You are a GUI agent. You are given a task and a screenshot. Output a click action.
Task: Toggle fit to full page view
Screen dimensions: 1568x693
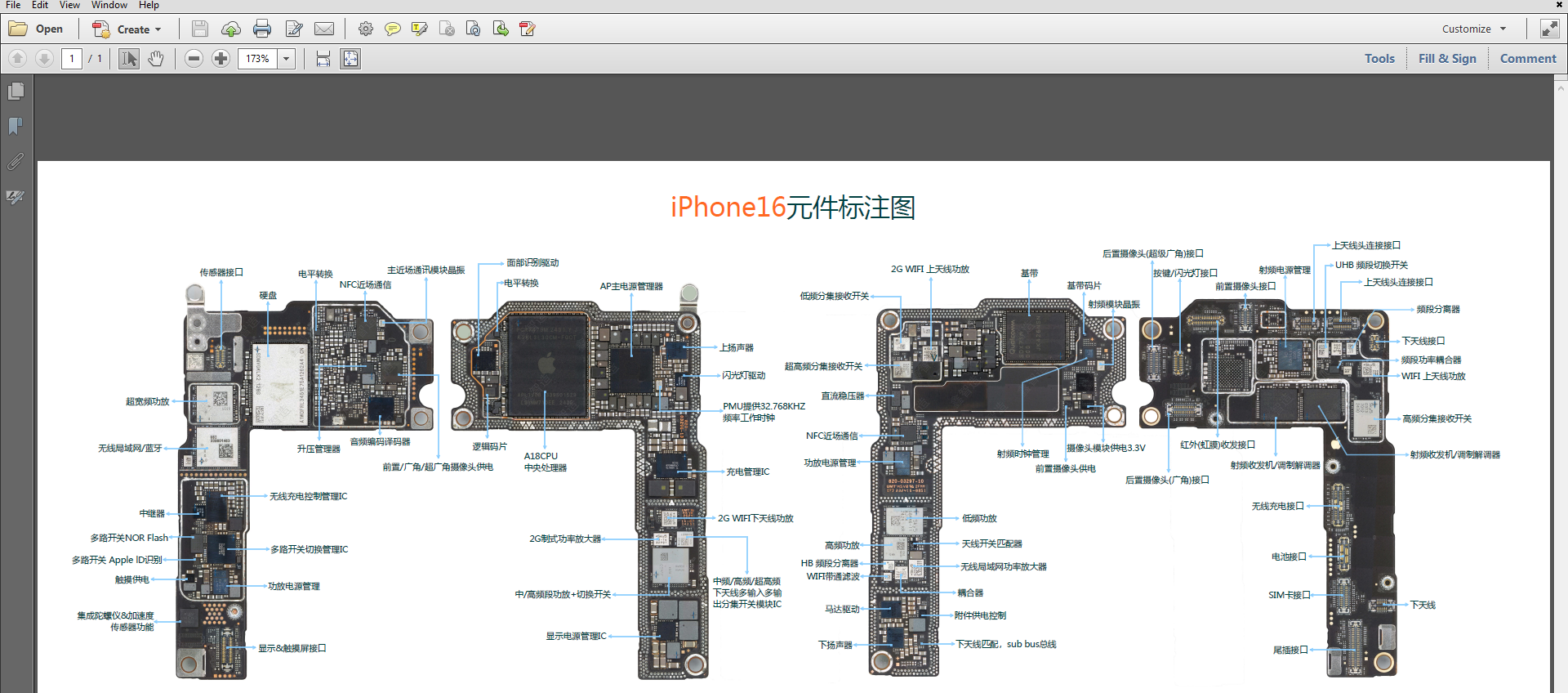tap(350, 59)
